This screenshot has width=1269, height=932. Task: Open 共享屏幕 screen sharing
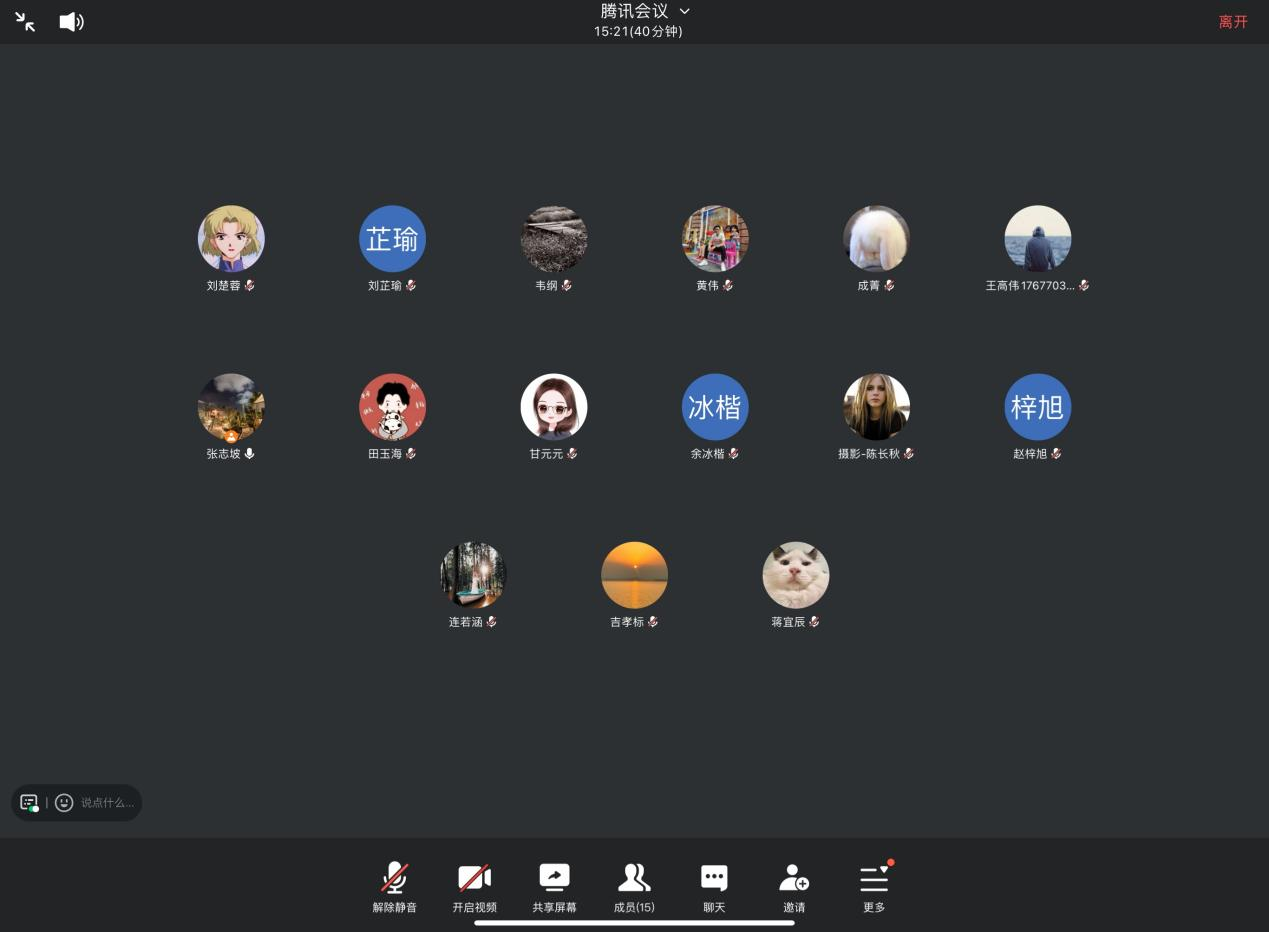point(554,887)
